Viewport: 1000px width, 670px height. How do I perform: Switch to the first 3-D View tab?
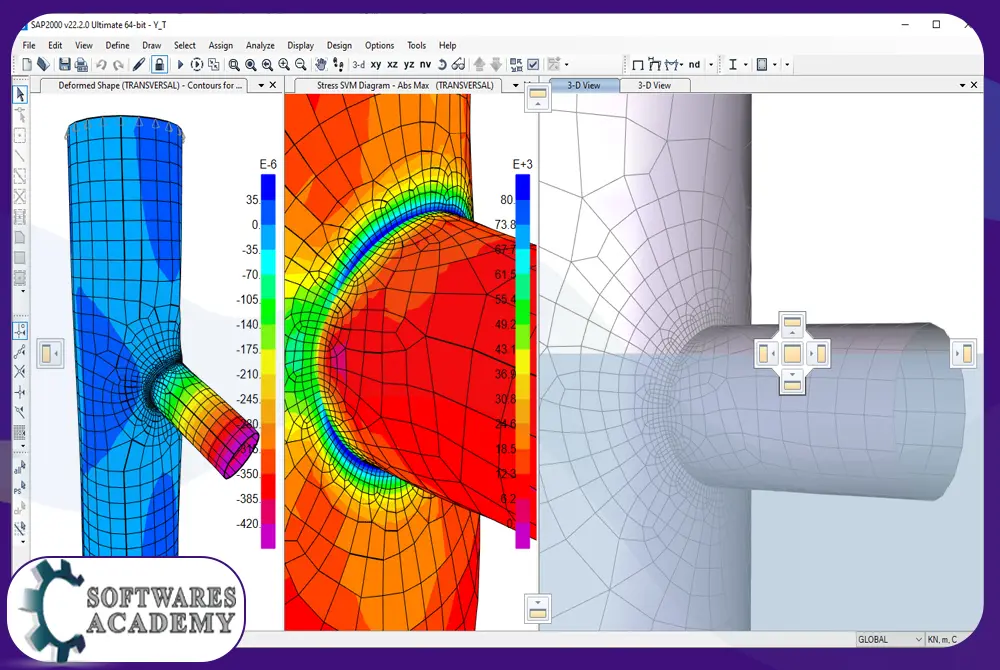[x=584, y=85]
